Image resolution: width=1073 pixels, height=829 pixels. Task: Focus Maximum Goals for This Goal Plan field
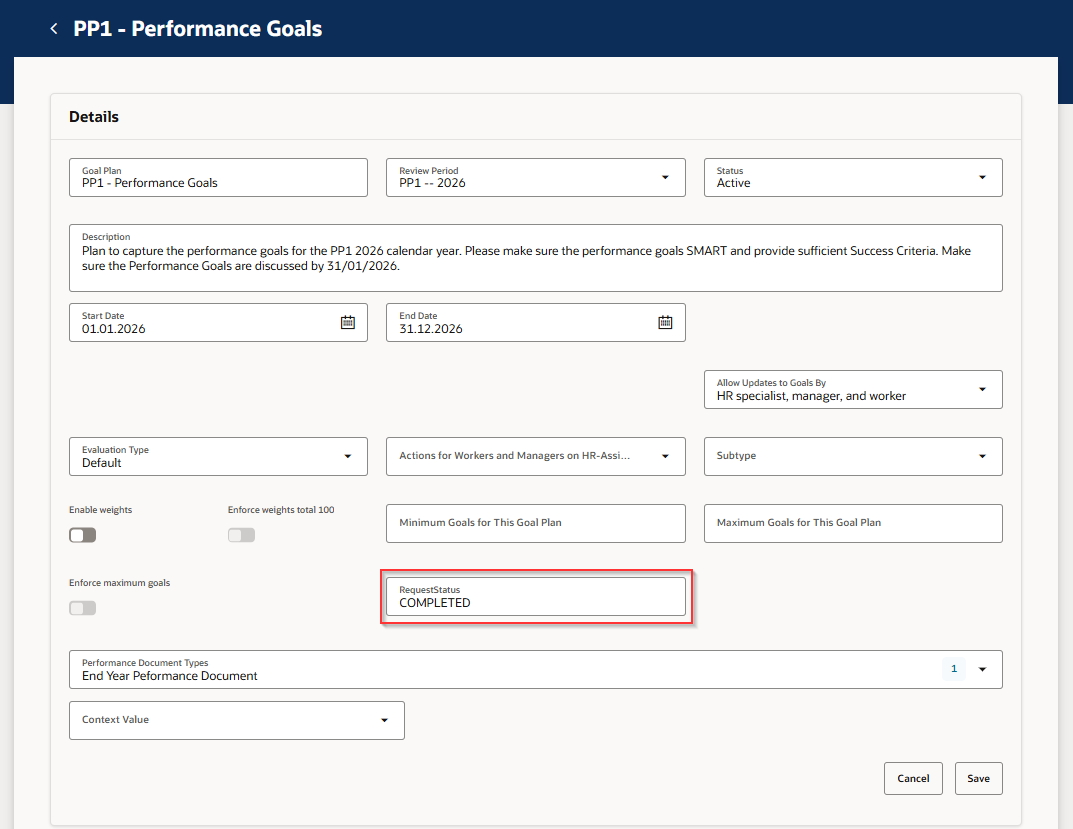pos(853,524)
